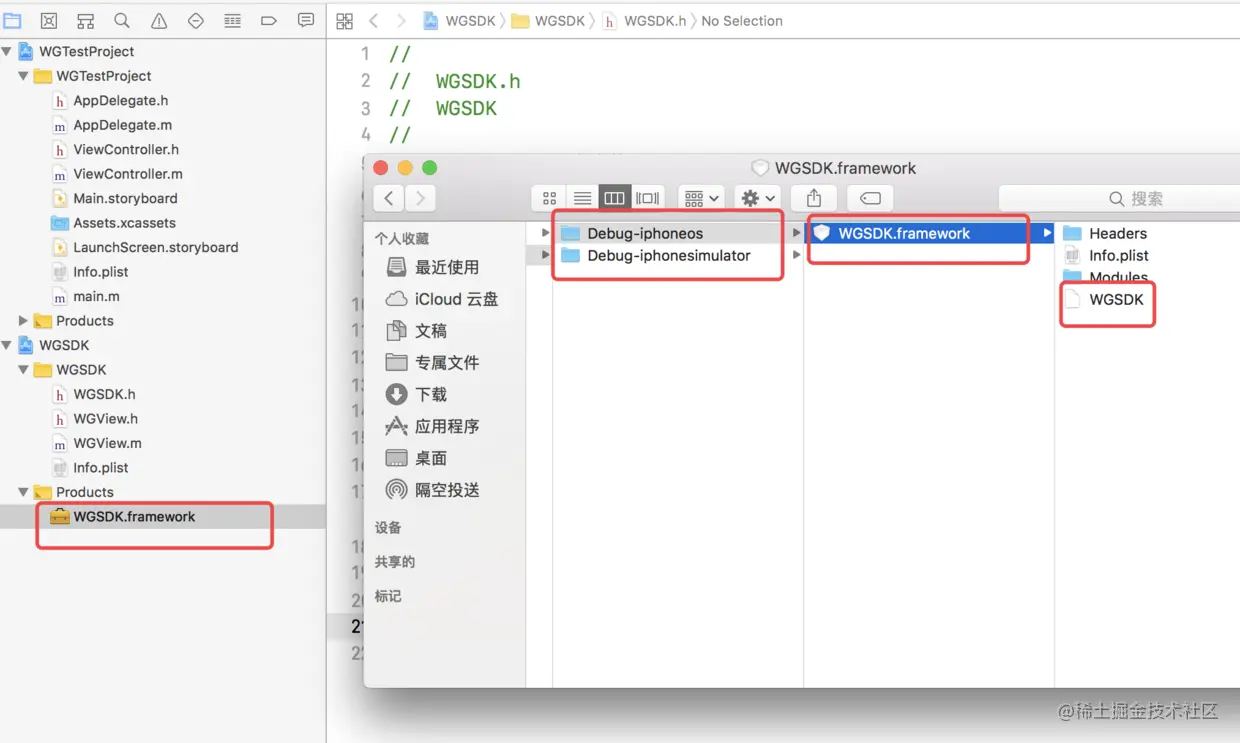
Task: Open Headers folder in Finder
Action: [x=1118, y=233]
